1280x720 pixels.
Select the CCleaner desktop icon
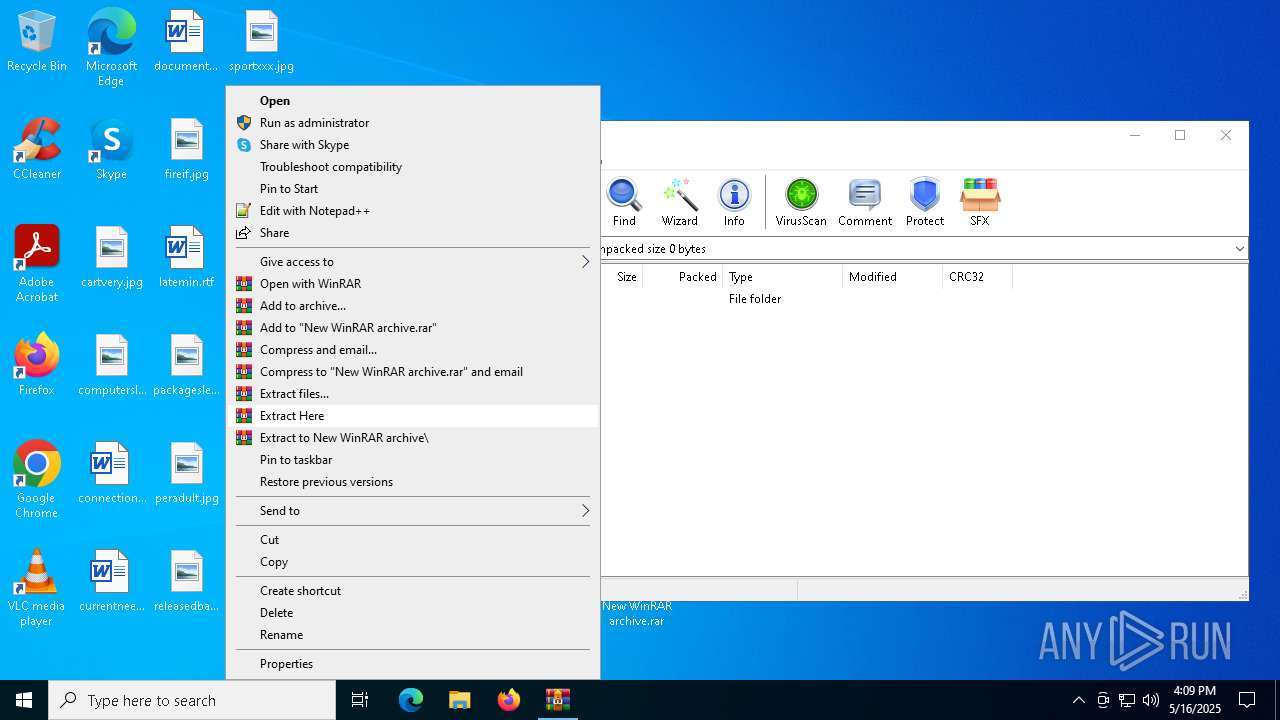pos(37,149)
